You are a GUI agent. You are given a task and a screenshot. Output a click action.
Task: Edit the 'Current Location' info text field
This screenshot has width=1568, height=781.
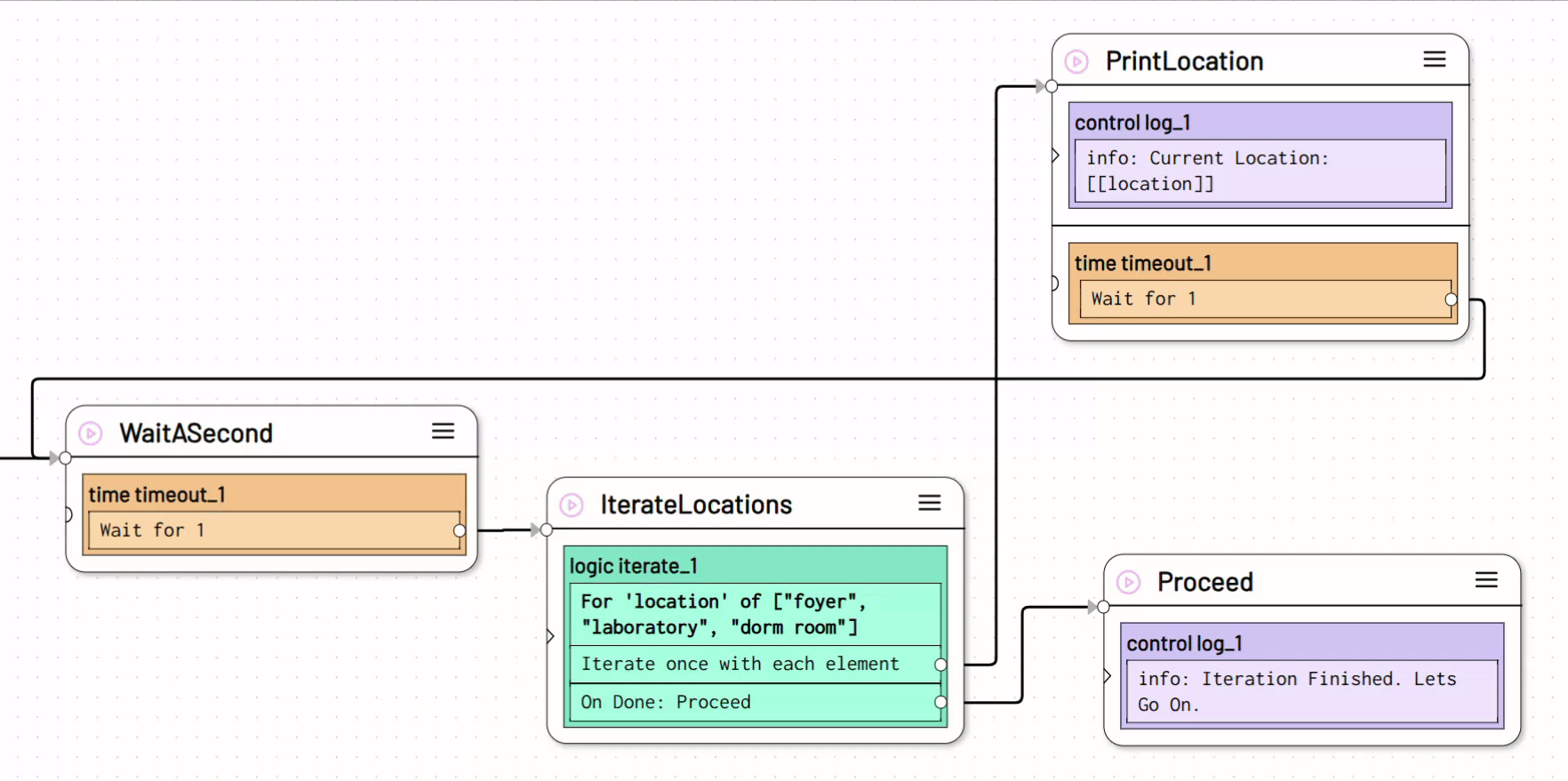[x=1260, y=171]
